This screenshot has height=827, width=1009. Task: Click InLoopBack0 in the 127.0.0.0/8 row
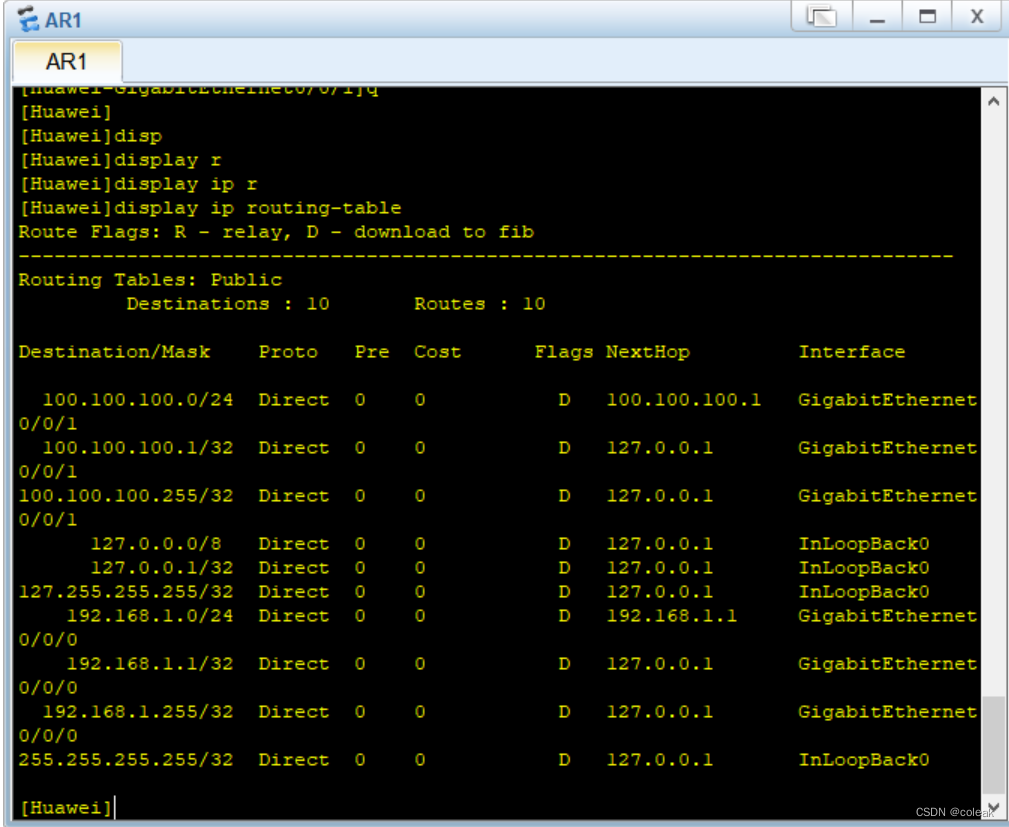tap(864, 544)
